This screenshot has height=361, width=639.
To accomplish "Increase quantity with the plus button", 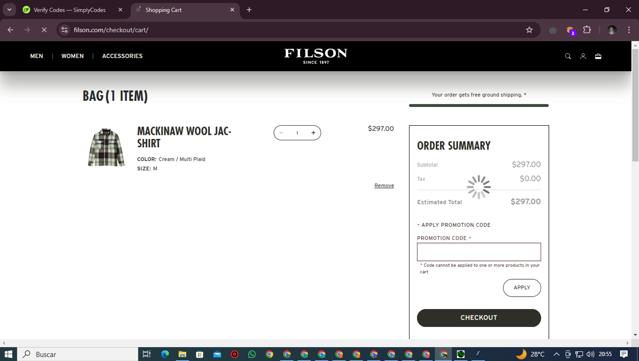I will [x=313, y=133].
